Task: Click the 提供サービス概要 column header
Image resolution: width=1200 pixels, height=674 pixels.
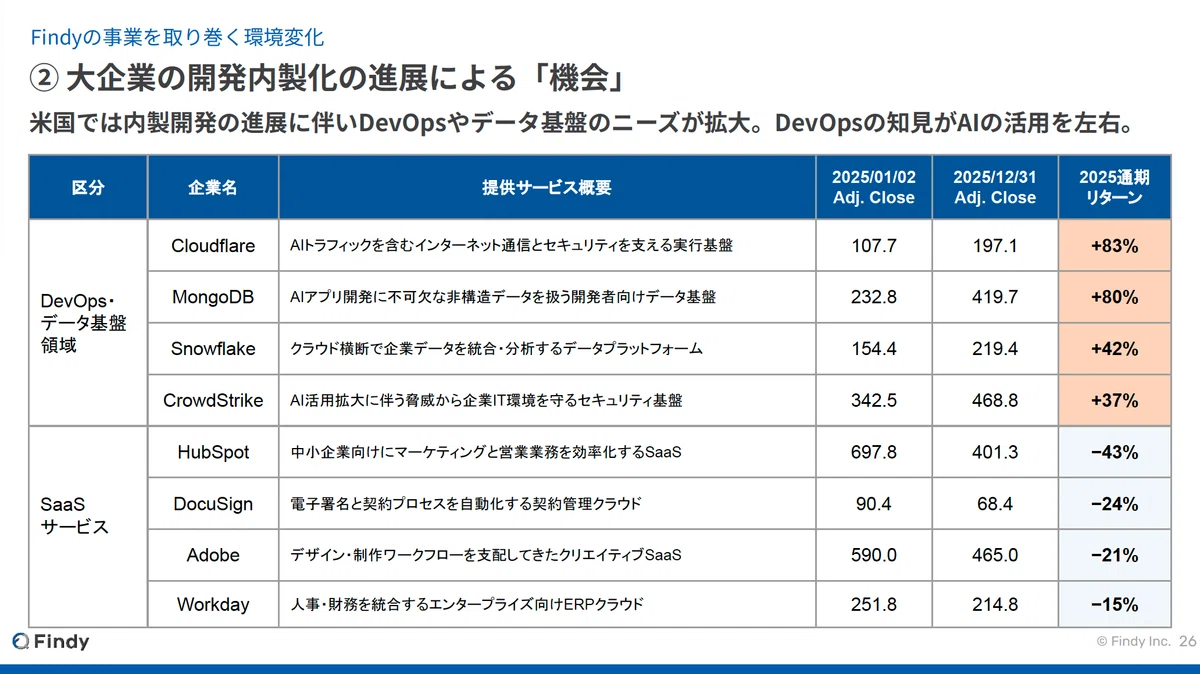Action: click(x=547, y=187)
